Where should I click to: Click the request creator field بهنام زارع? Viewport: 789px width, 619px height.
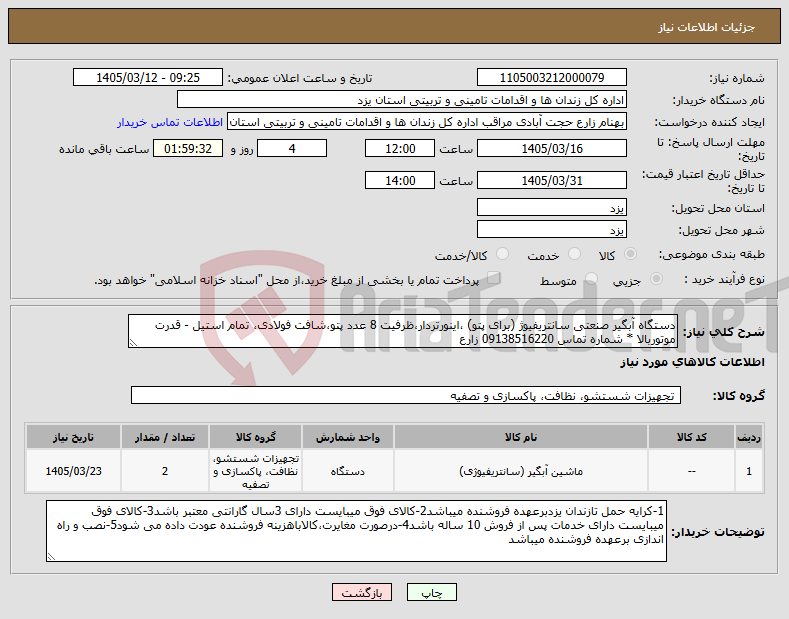coord(427,122)
